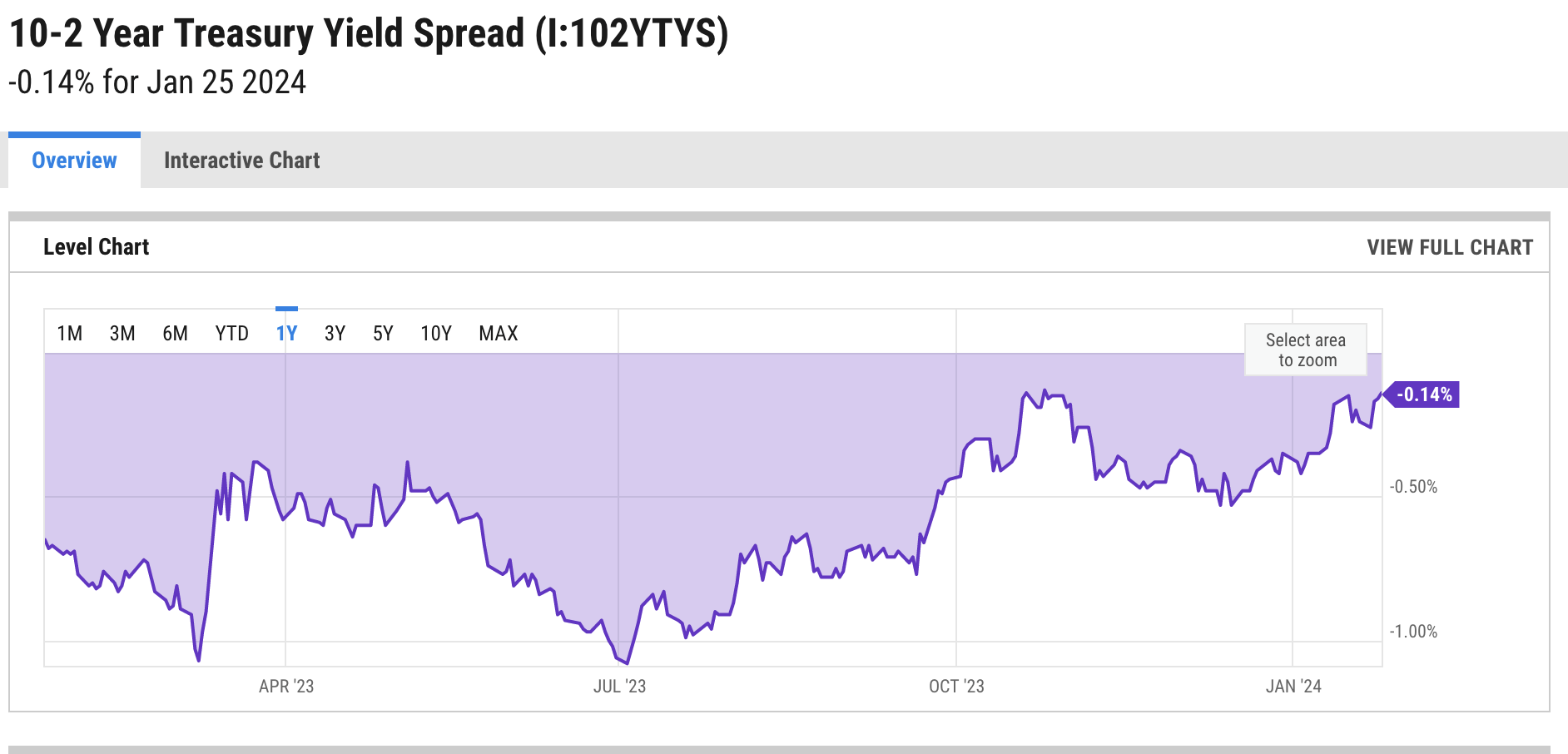Select the 3M time range
1568x754 pixels.
tap(122, 333)
